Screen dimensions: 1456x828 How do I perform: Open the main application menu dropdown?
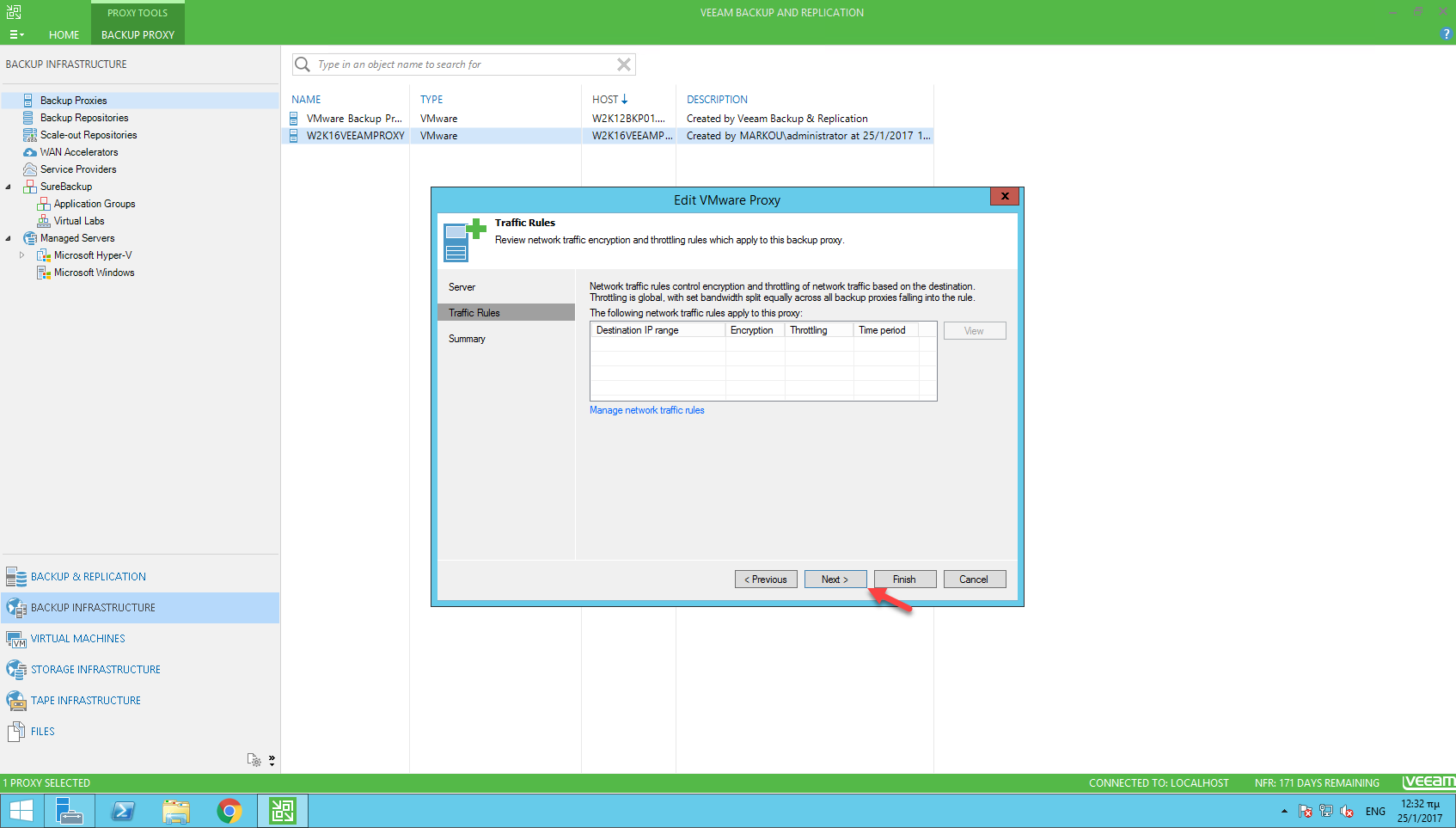pos(16,35)
